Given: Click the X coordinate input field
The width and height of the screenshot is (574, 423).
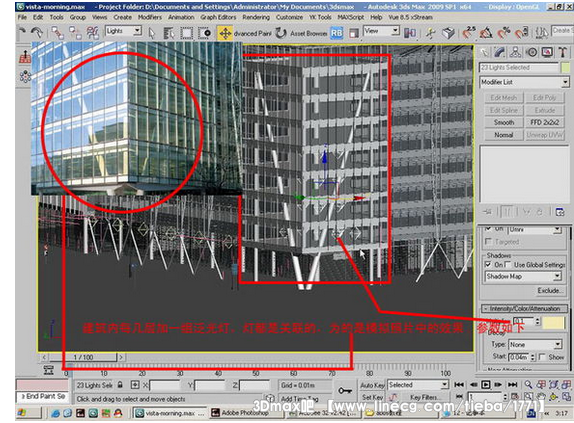Looking at the screenshot, I should (x=165, y=385).
